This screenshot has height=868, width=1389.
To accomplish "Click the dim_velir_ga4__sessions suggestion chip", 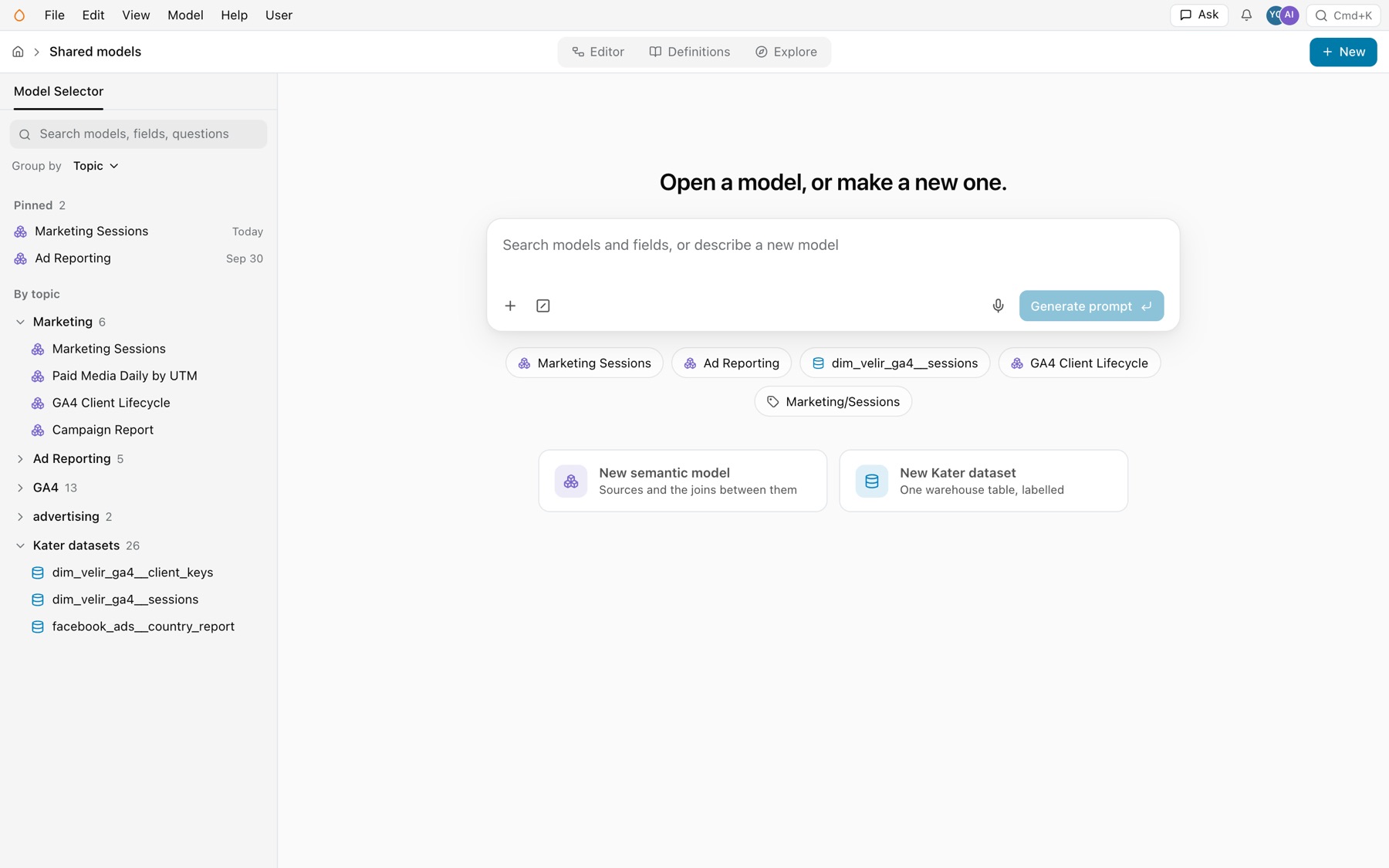I will (x=894, y=363).
